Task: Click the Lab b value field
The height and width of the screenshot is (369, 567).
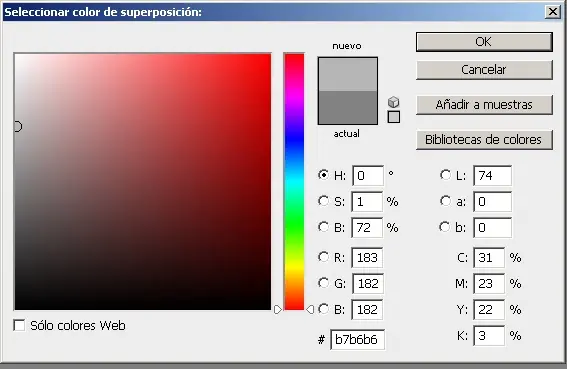Action: [492, 228]
